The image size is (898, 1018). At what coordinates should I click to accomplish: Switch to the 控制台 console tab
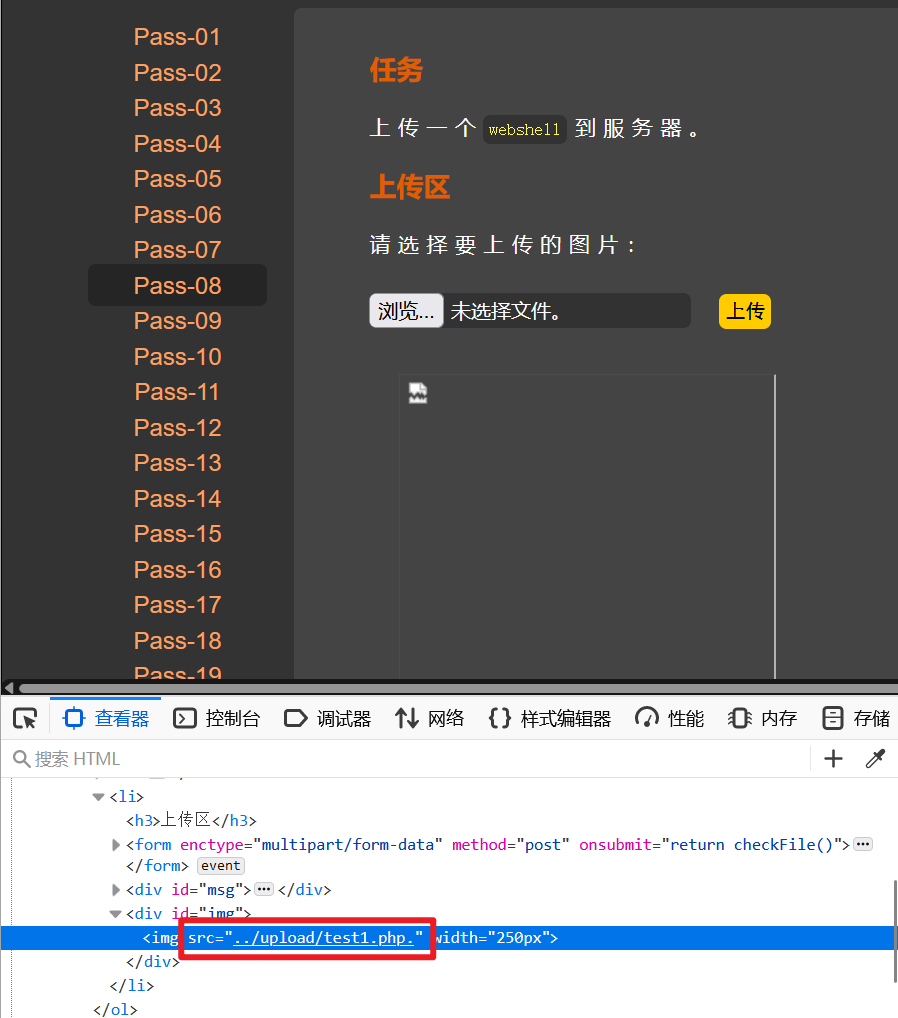click(216, 718)
